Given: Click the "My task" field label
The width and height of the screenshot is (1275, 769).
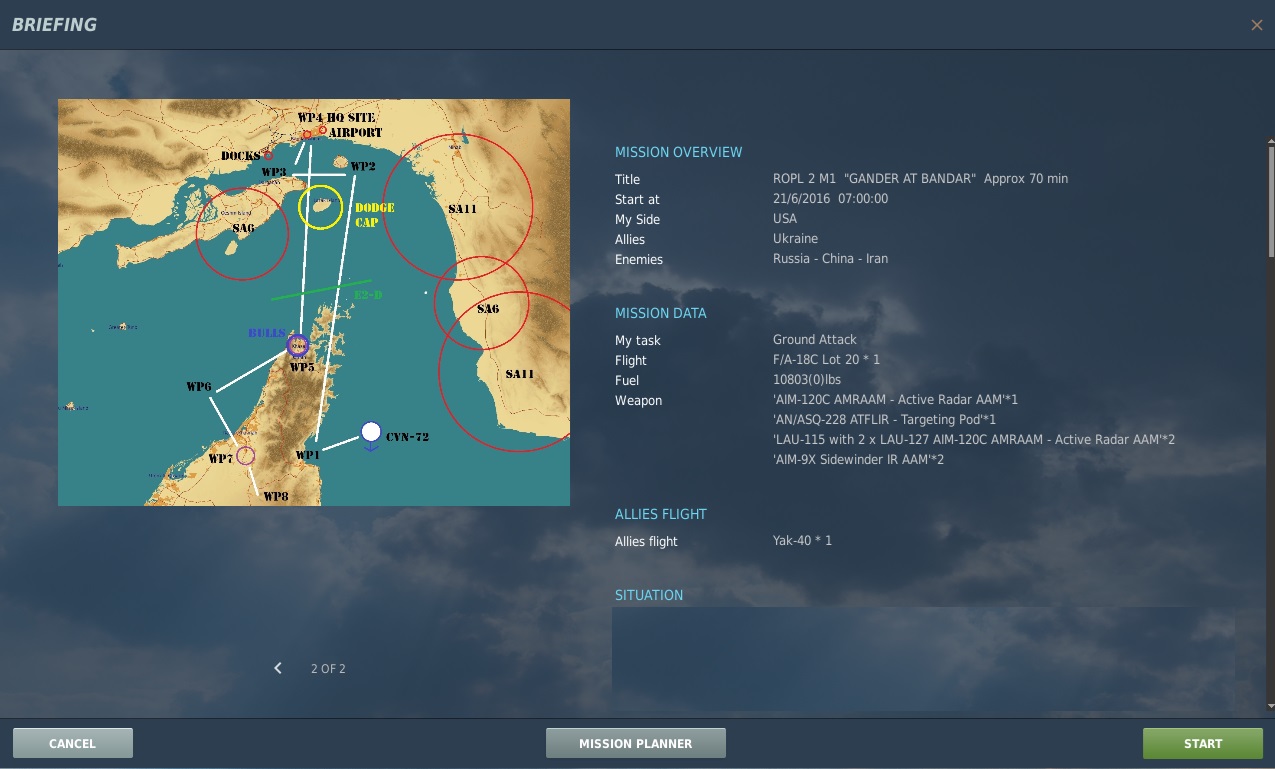Looking at the screenshot, I should coord(638,340).
